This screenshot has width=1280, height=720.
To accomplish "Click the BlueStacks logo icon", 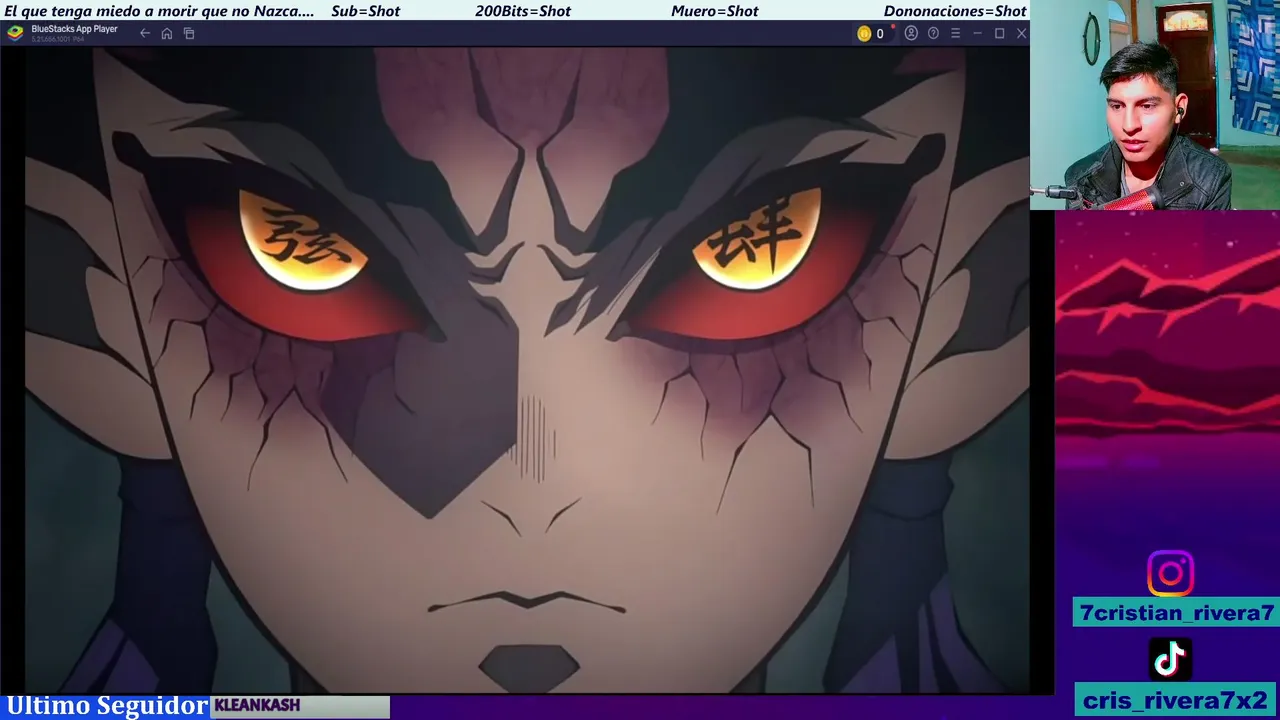I will coord(15,32).
